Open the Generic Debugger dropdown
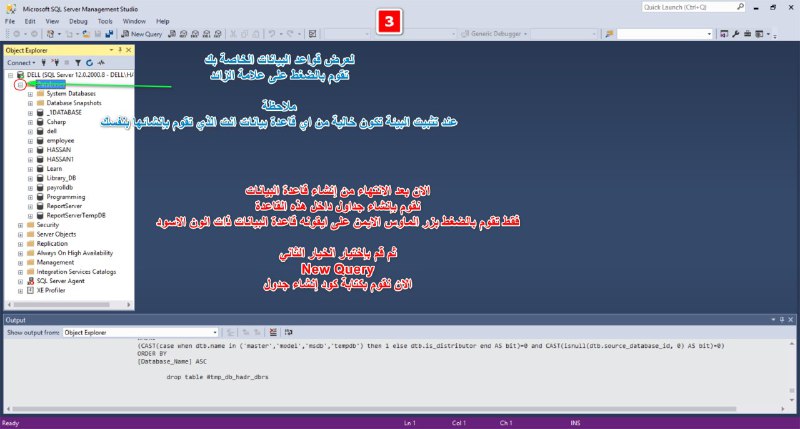Screen dimensions: 800x429 tap(494, 34)
